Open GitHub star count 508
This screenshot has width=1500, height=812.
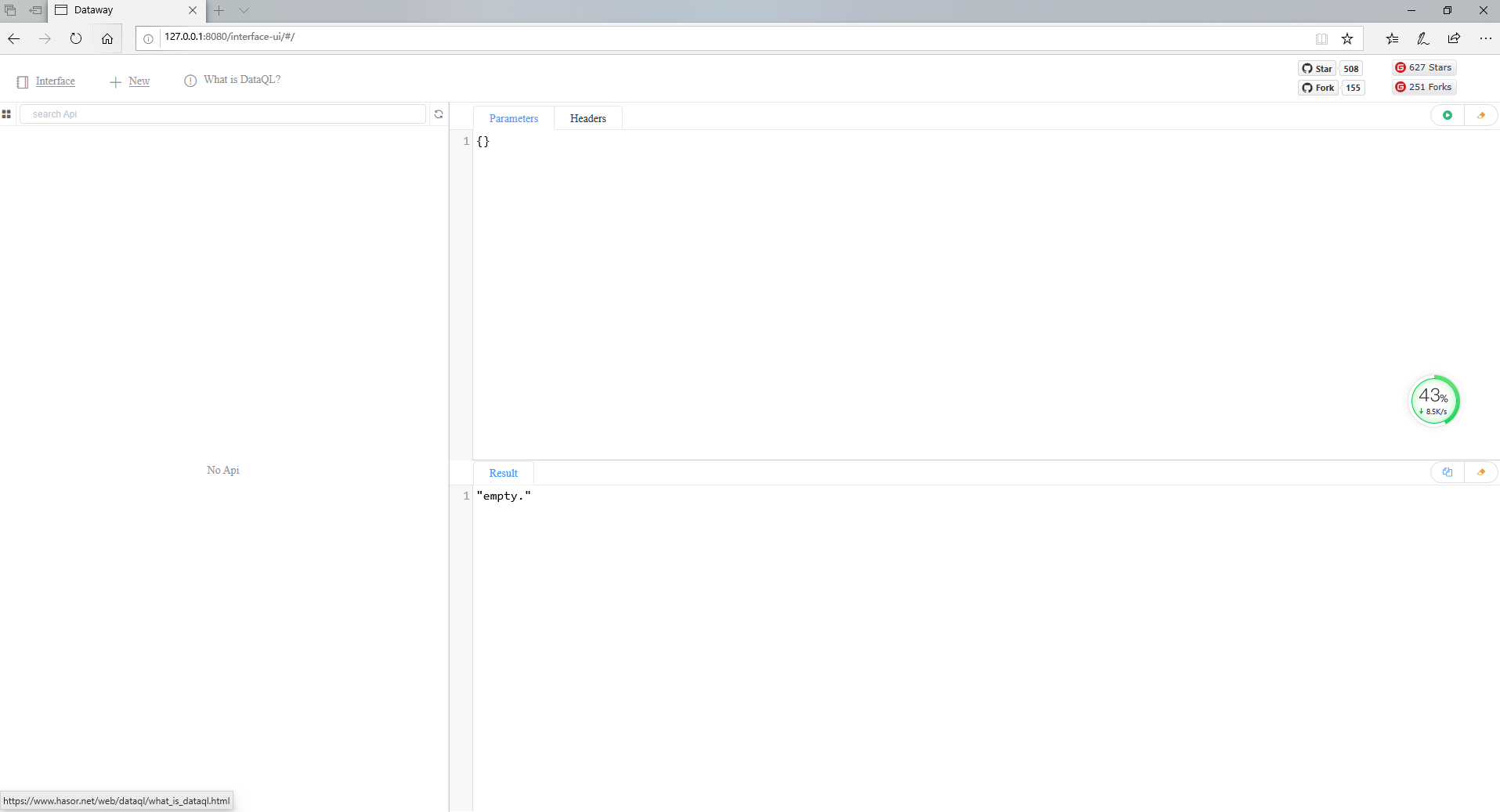point(1351,69)
